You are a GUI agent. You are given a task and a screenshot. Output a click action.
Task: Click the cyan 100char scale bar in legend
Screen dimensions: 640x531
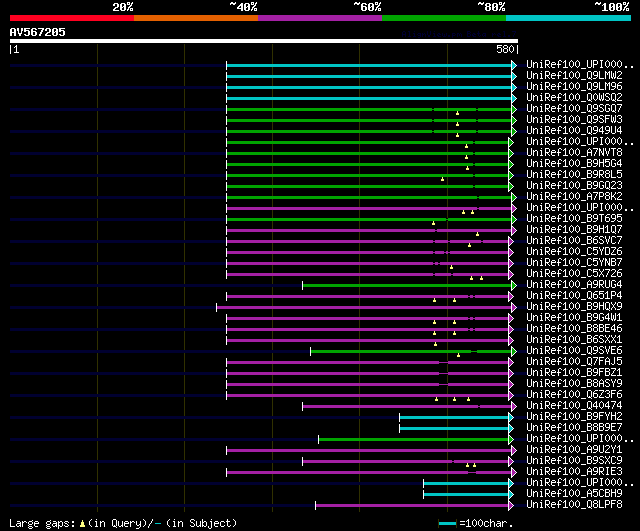click(447, 524)
